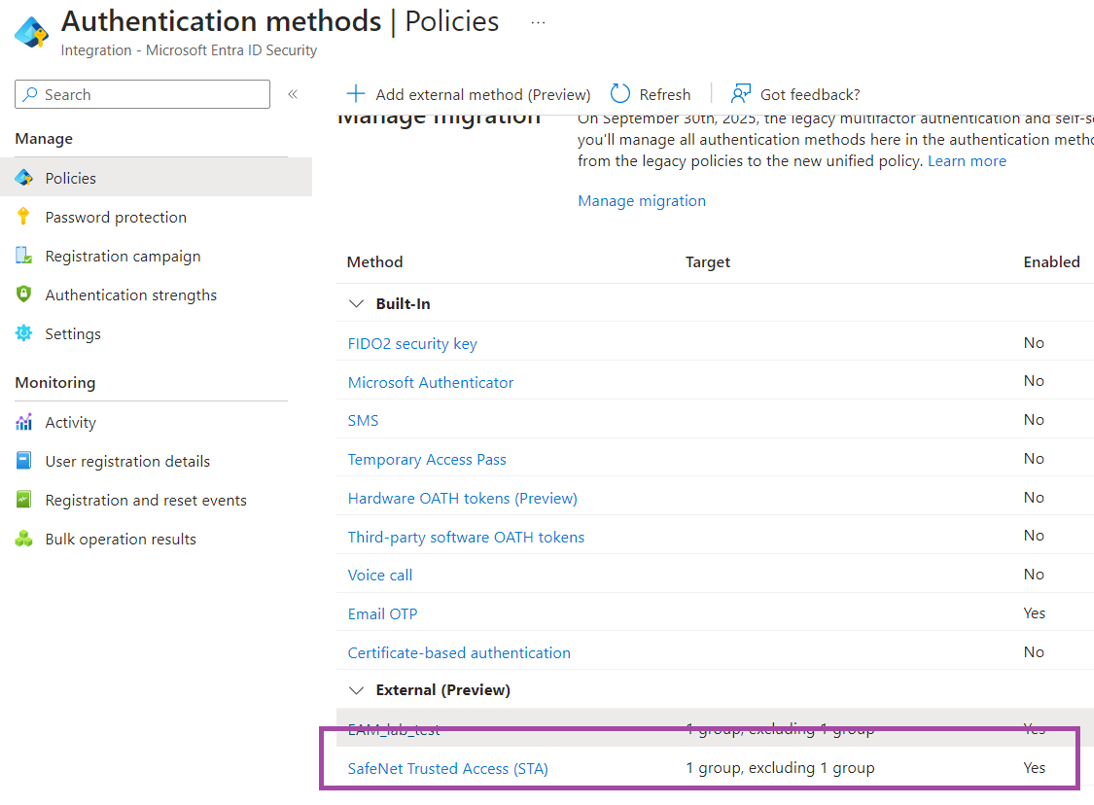Viewport: 1094px width, 805px height.
Task: Click the Policies icon in sidebar
Action: point(24,178)
